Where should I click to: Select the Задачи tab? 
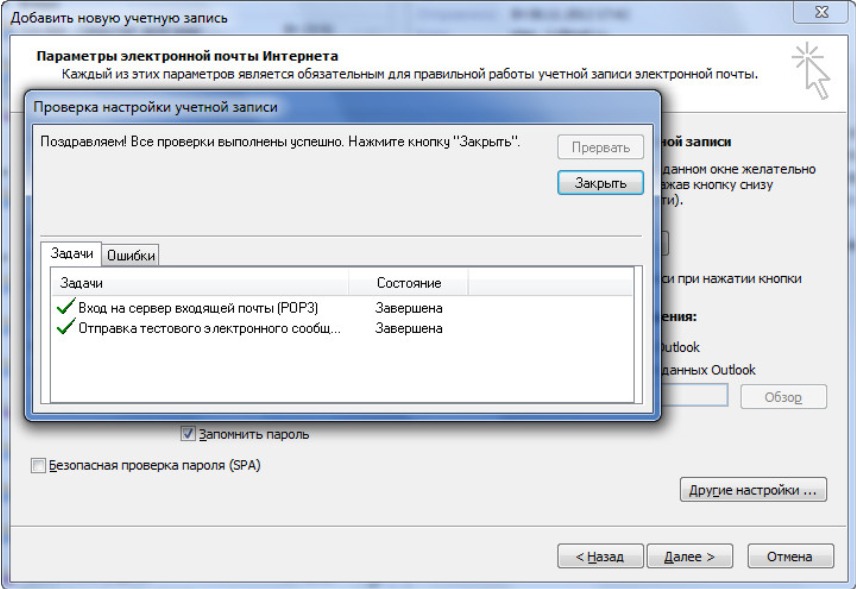[72, 253]
